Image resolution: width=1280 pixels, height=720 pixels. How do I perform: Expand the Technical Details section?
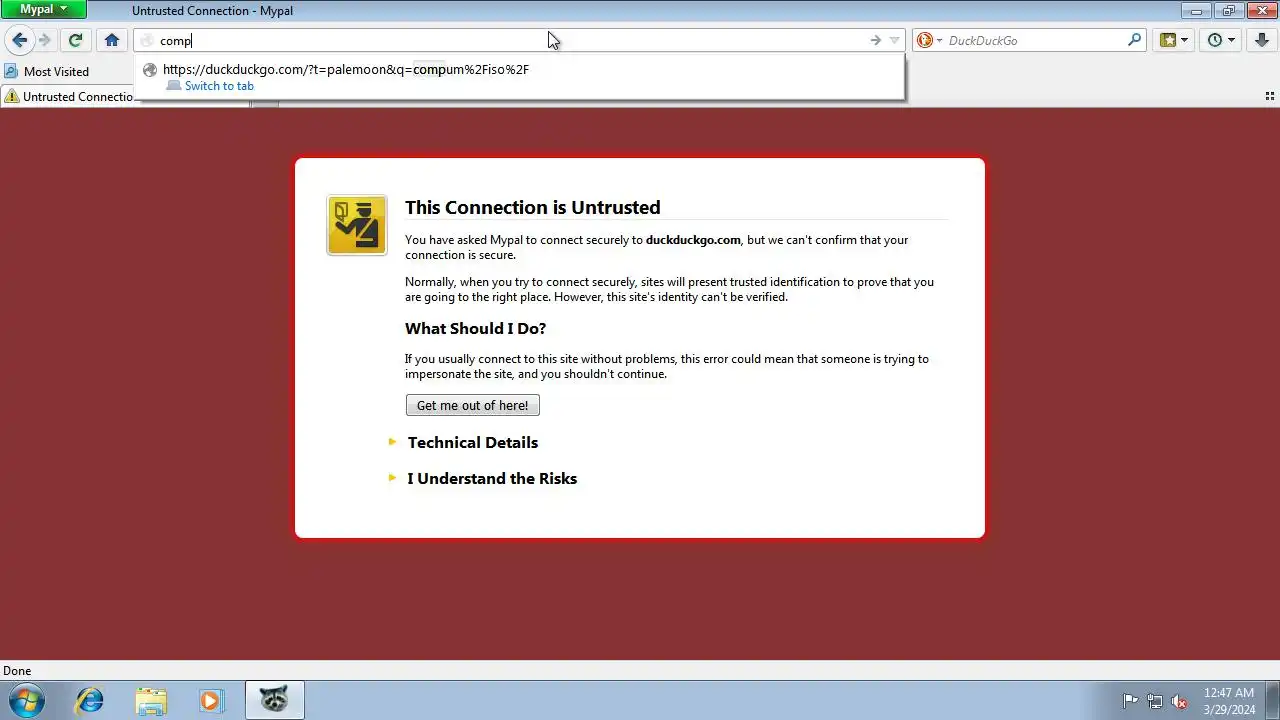[472, 442]
